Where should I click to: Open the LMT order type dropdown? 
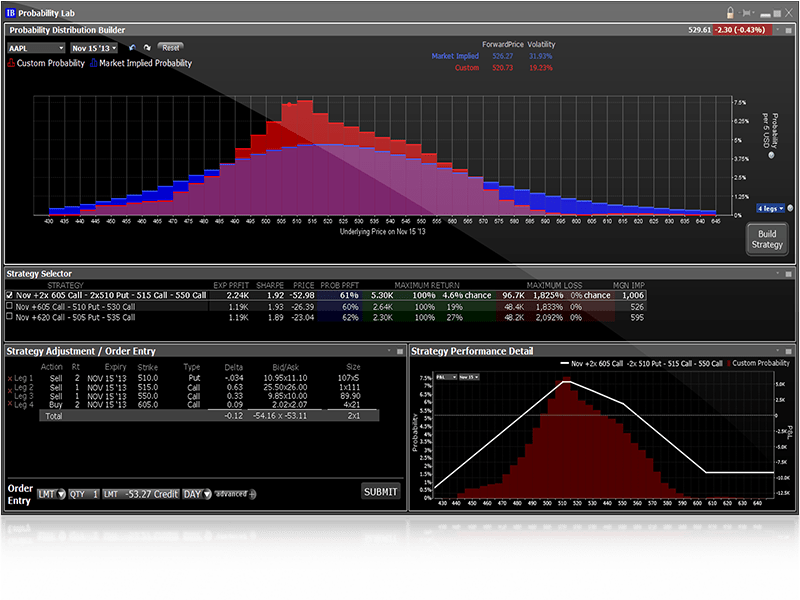(51, 494)
